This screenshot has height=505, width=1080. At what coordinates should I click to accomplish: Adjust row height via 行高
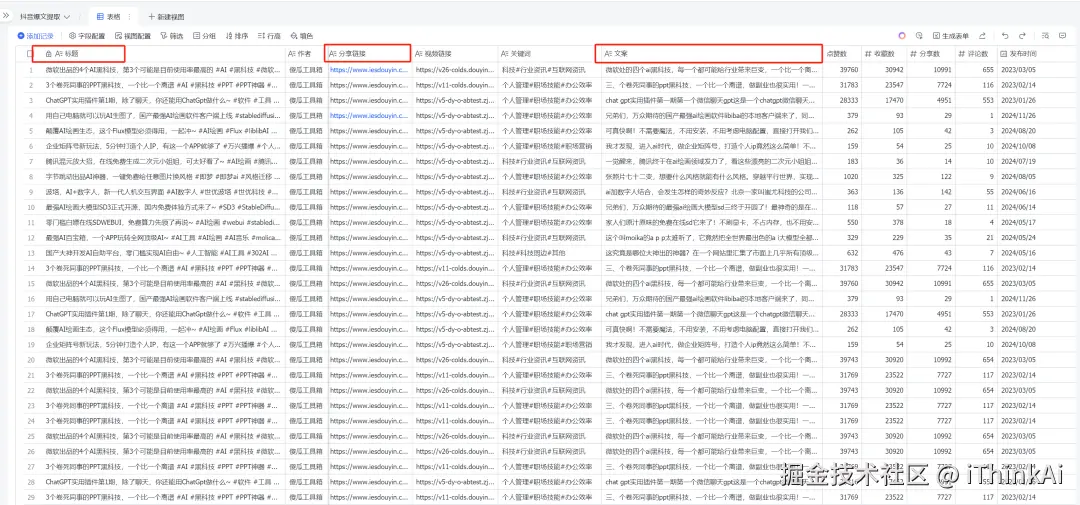(269, 36)
